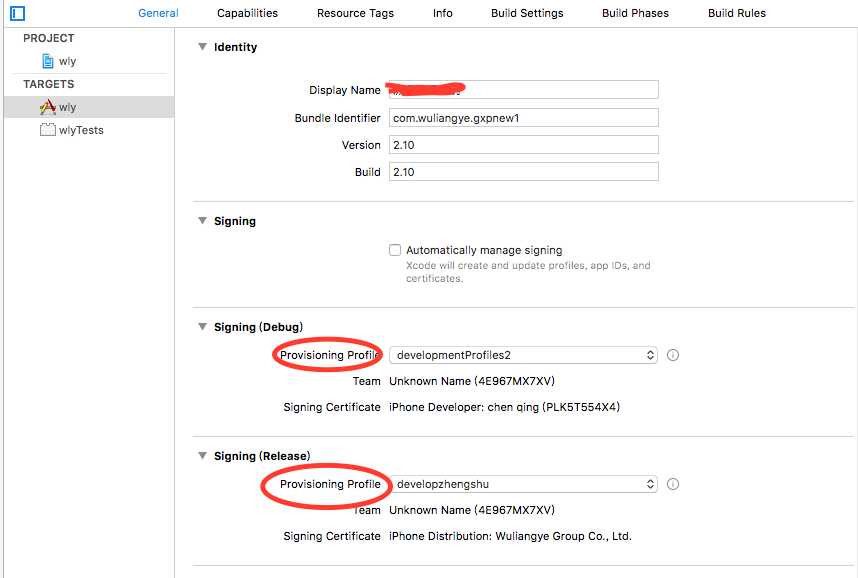Enable Automatically manage signing checkbox
The width and height of the screenshot is (858, 578).
[395, 250]
